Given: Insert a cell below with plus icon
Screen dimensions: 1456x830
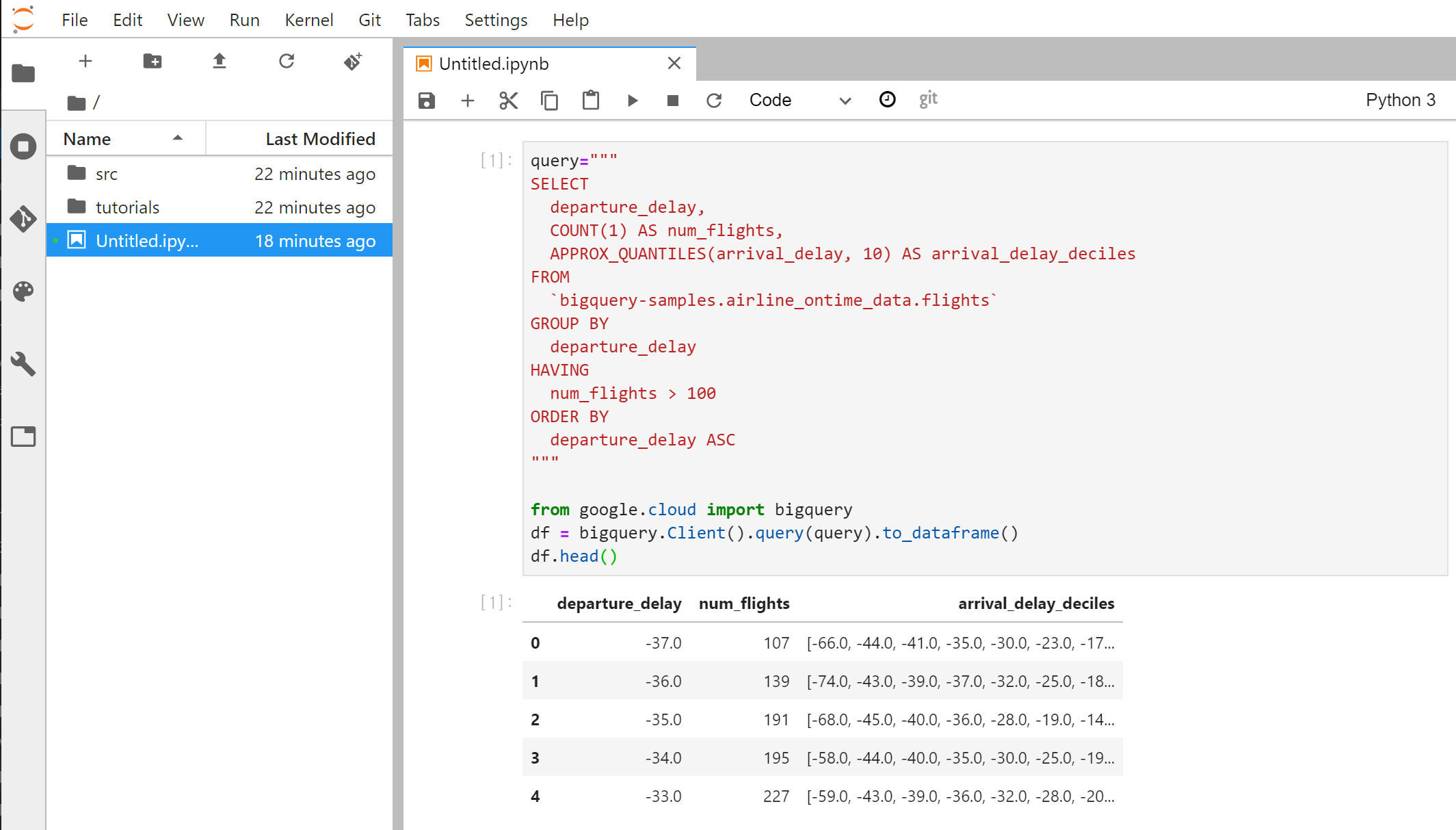Looking at the screenshot, I should point(468,101).
